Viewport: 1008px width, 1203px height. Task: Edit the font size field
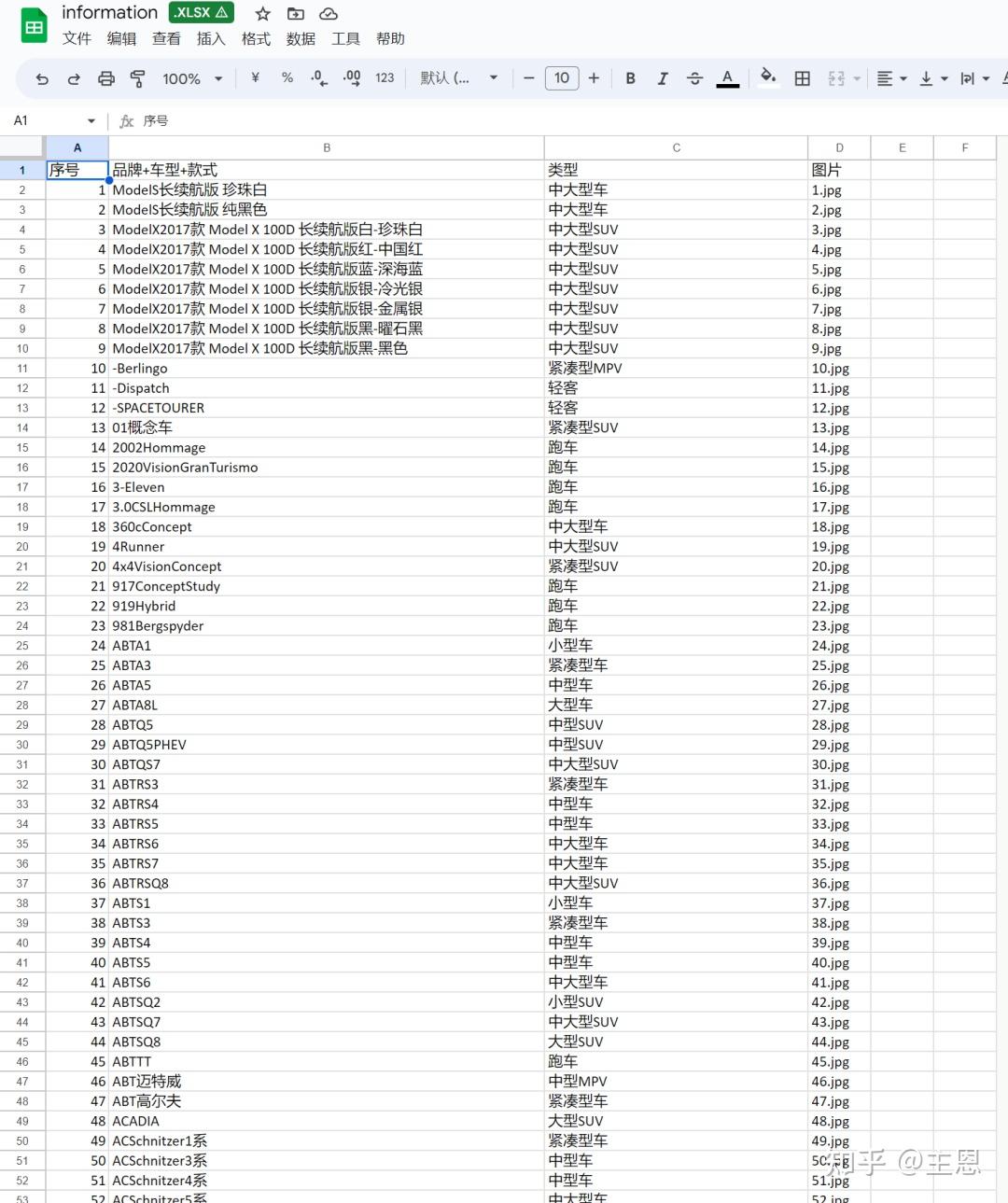pos(562,78)
